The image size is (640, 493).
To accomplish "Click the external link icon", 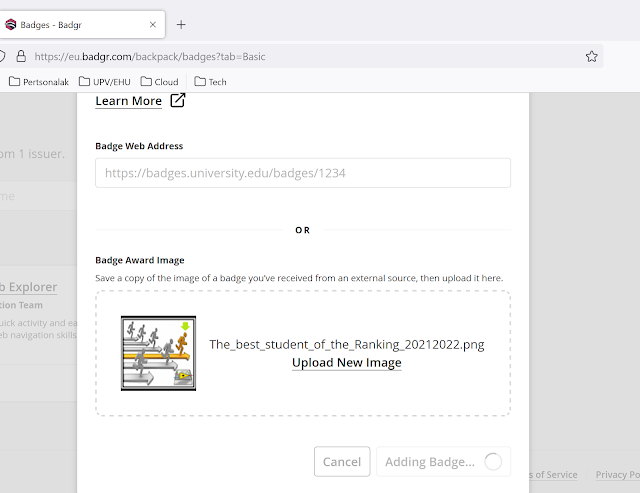I will [178, 100].
